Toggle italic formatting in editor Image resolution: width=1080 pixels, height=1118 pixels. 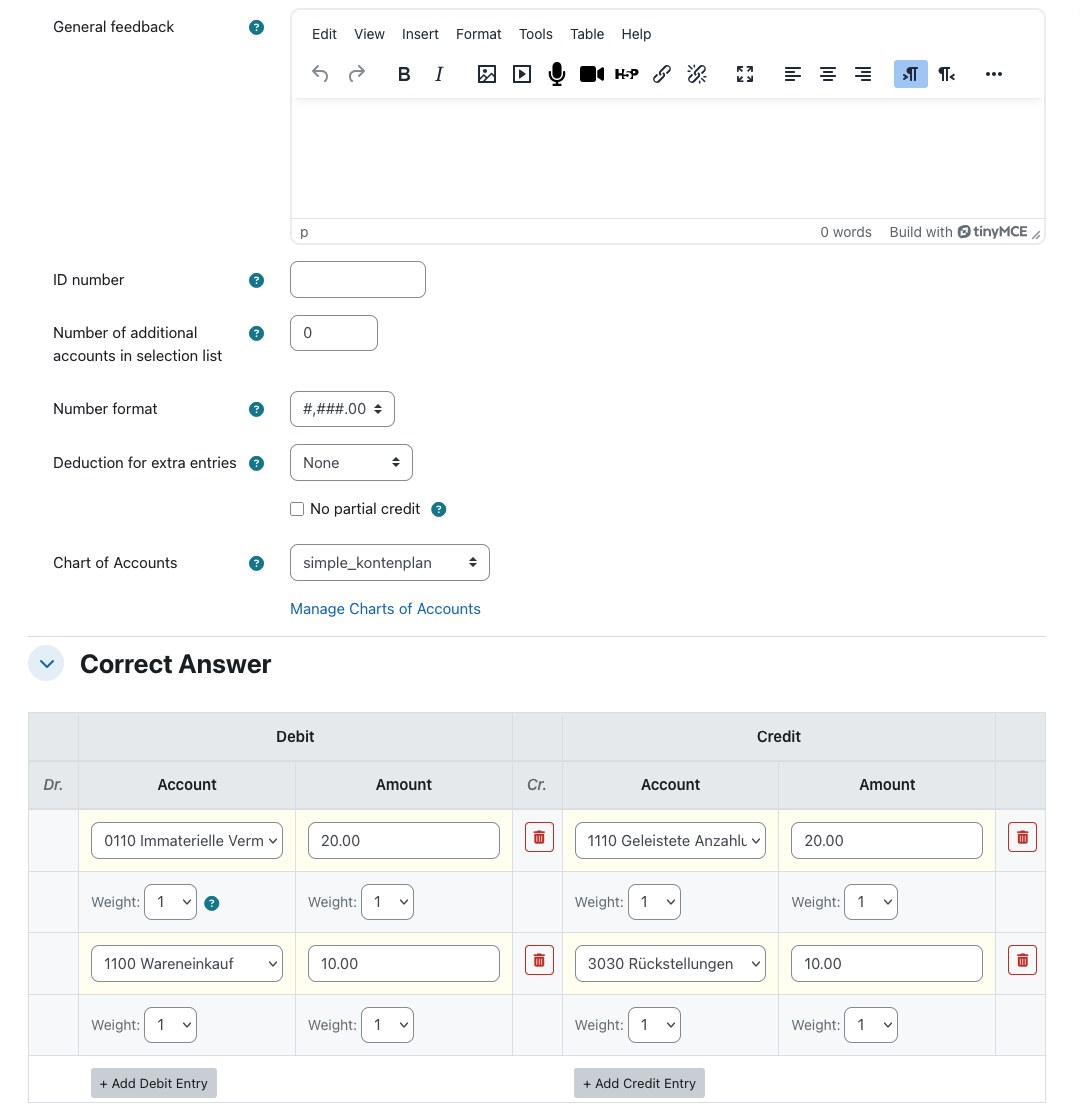coord(439,74)
